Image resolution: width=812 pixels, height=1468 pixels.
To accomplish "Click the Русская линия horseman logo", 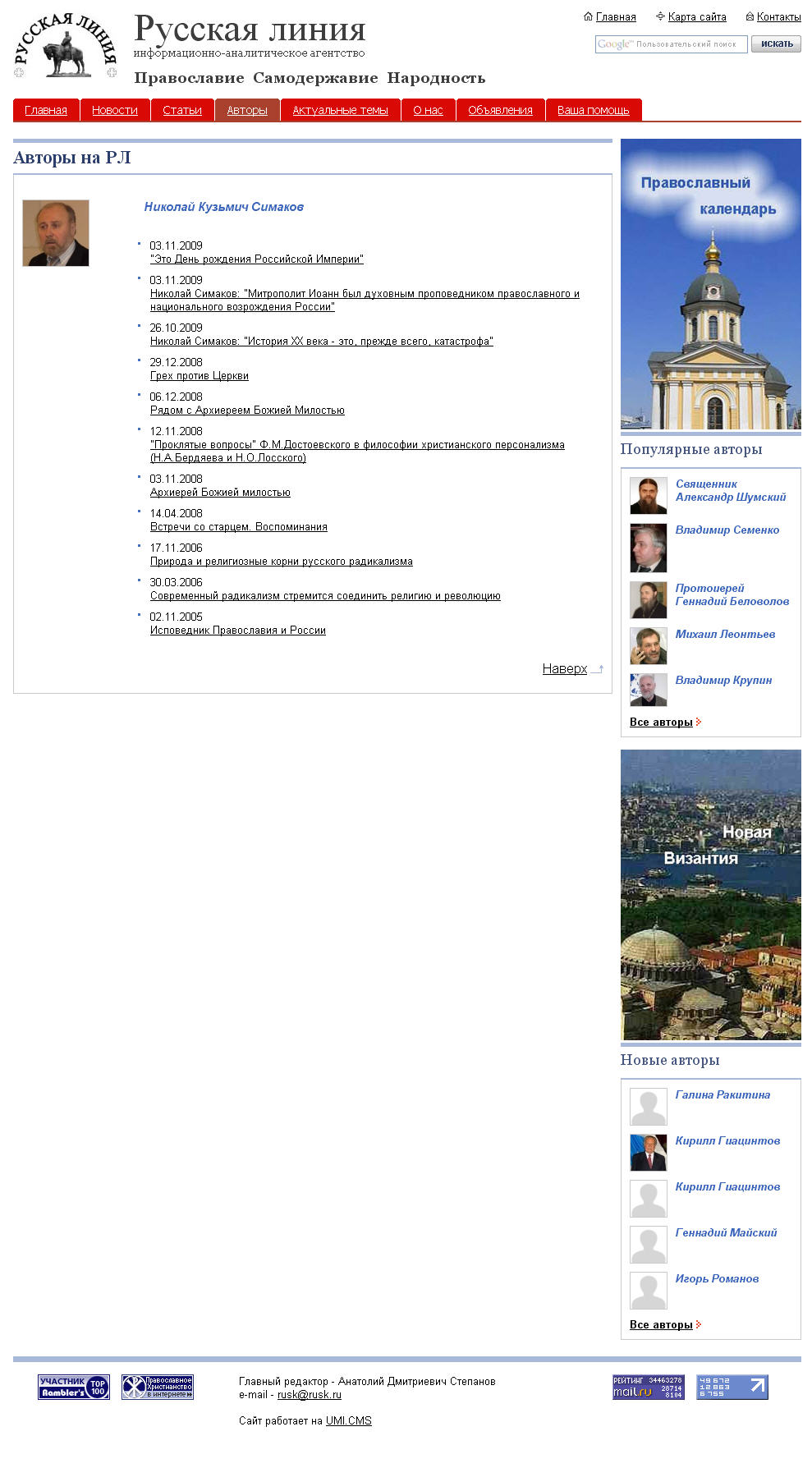I will pyautogui.click(x=66, y=46).
